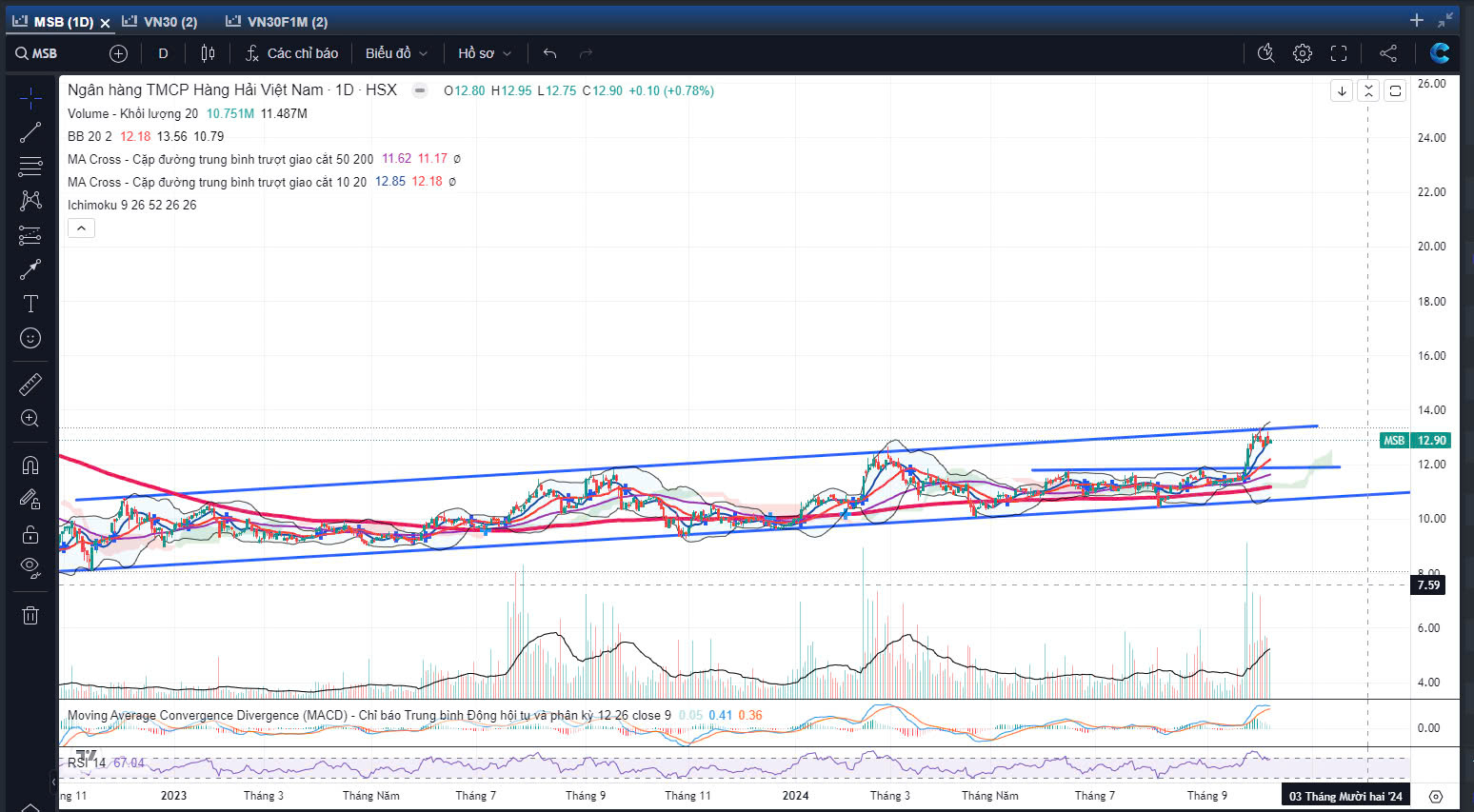Toggle lock all drawing tools
Screen dimensions: 1474x812
point(30,534)
